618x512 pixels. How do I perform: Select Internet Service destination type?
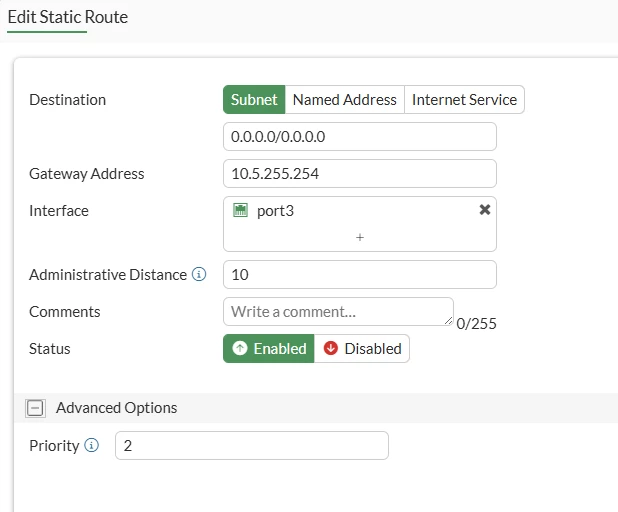[464, 100]
